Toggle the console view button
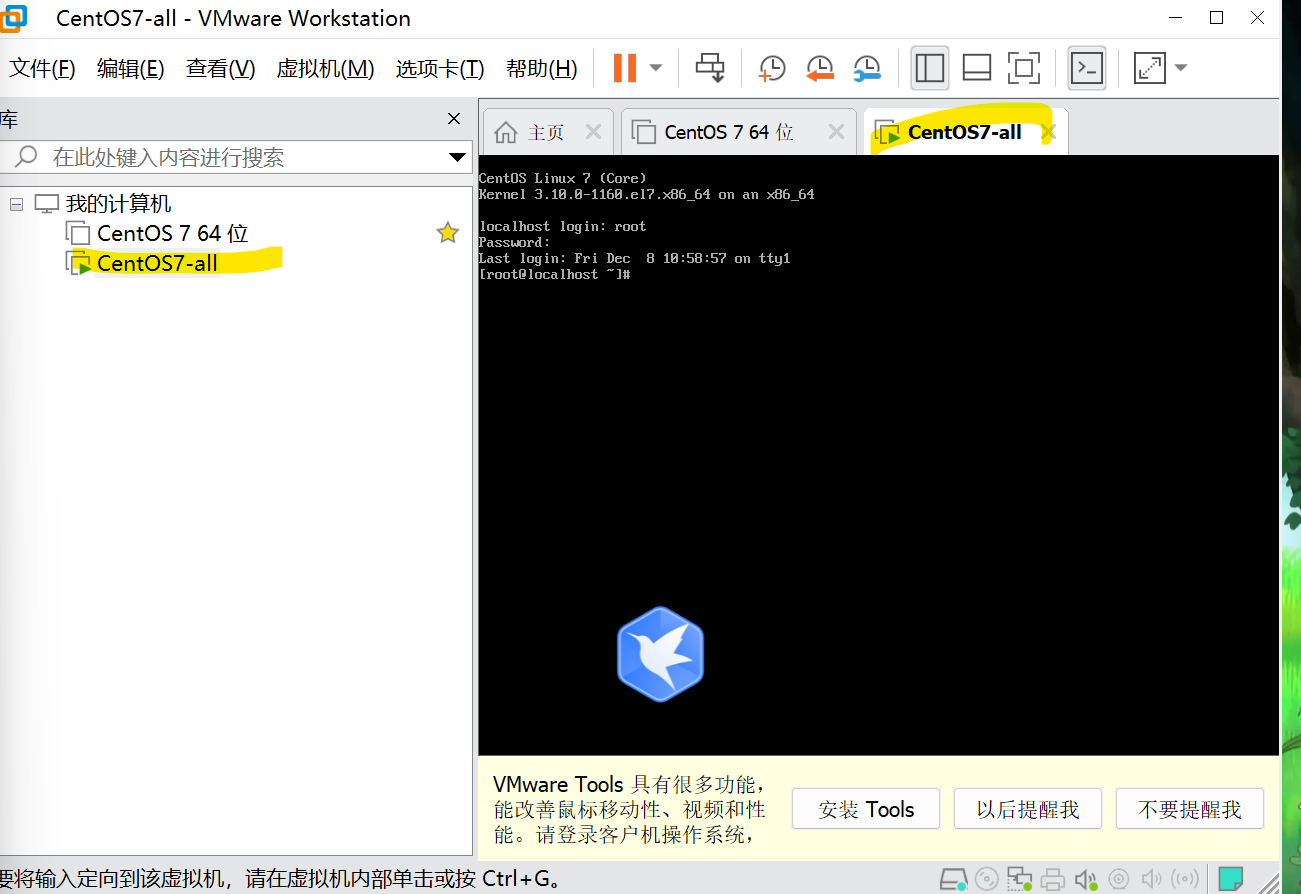The height and width of the screenshot is (894, 1301). coord(1087,68)
